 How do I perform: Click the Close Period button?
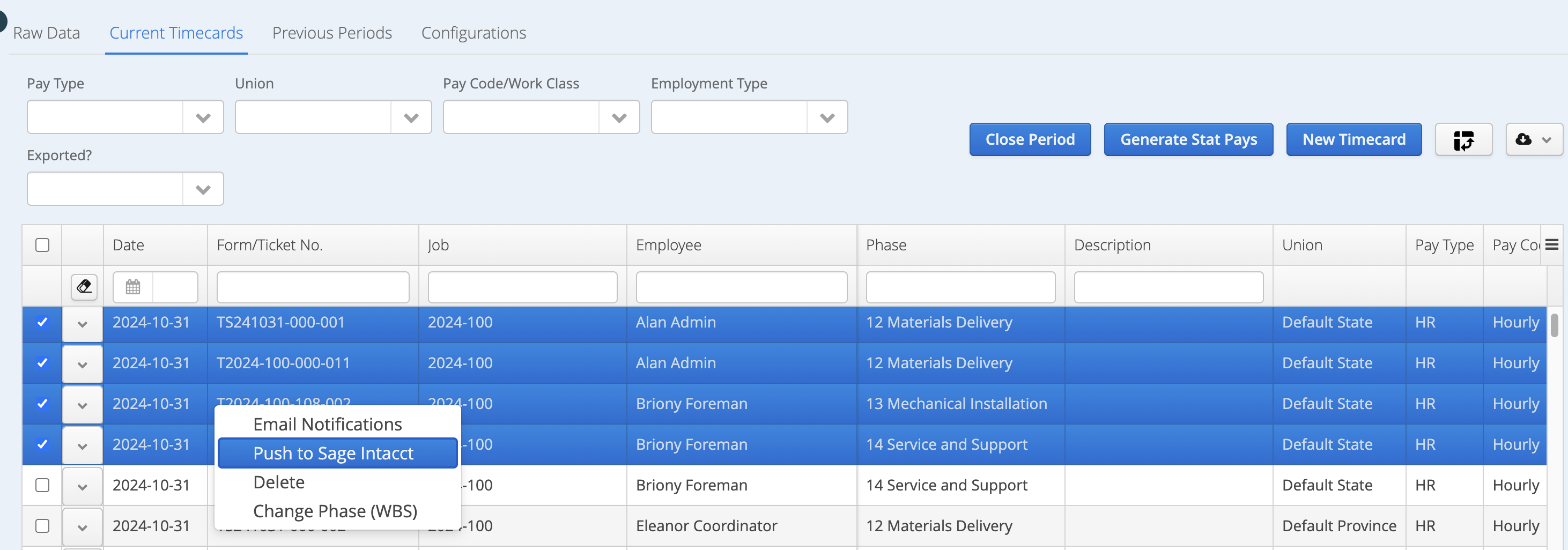(1030, 139)
